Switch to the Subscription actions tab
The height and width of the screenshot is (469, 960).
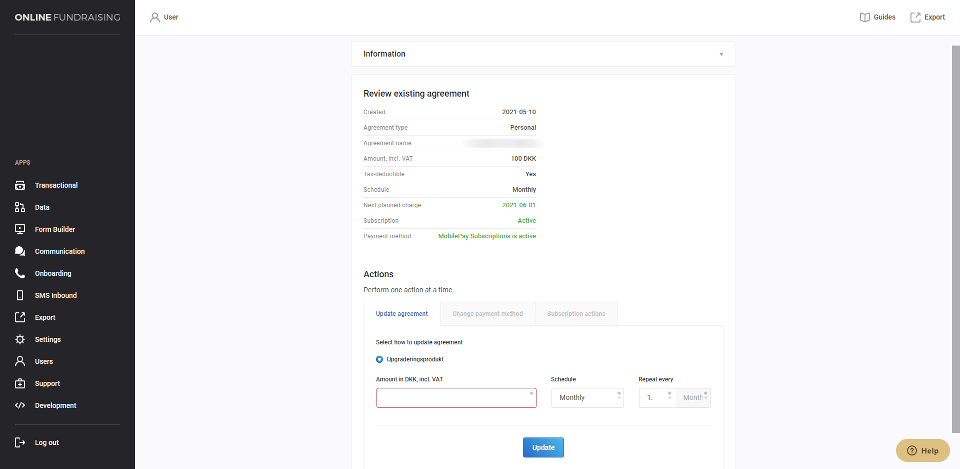click(x=576, y=314)
